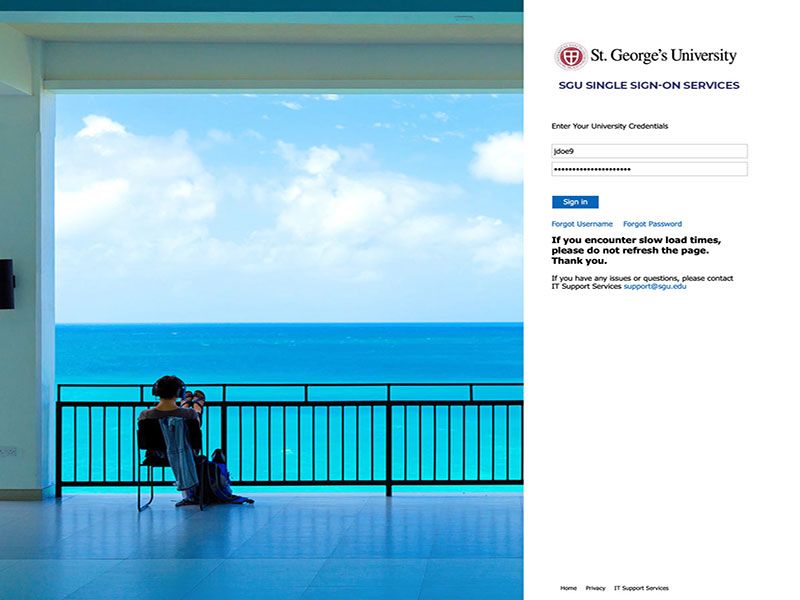Open the Privacy footer link
Viewport: 800px width, 600px height.
point(596,588)
